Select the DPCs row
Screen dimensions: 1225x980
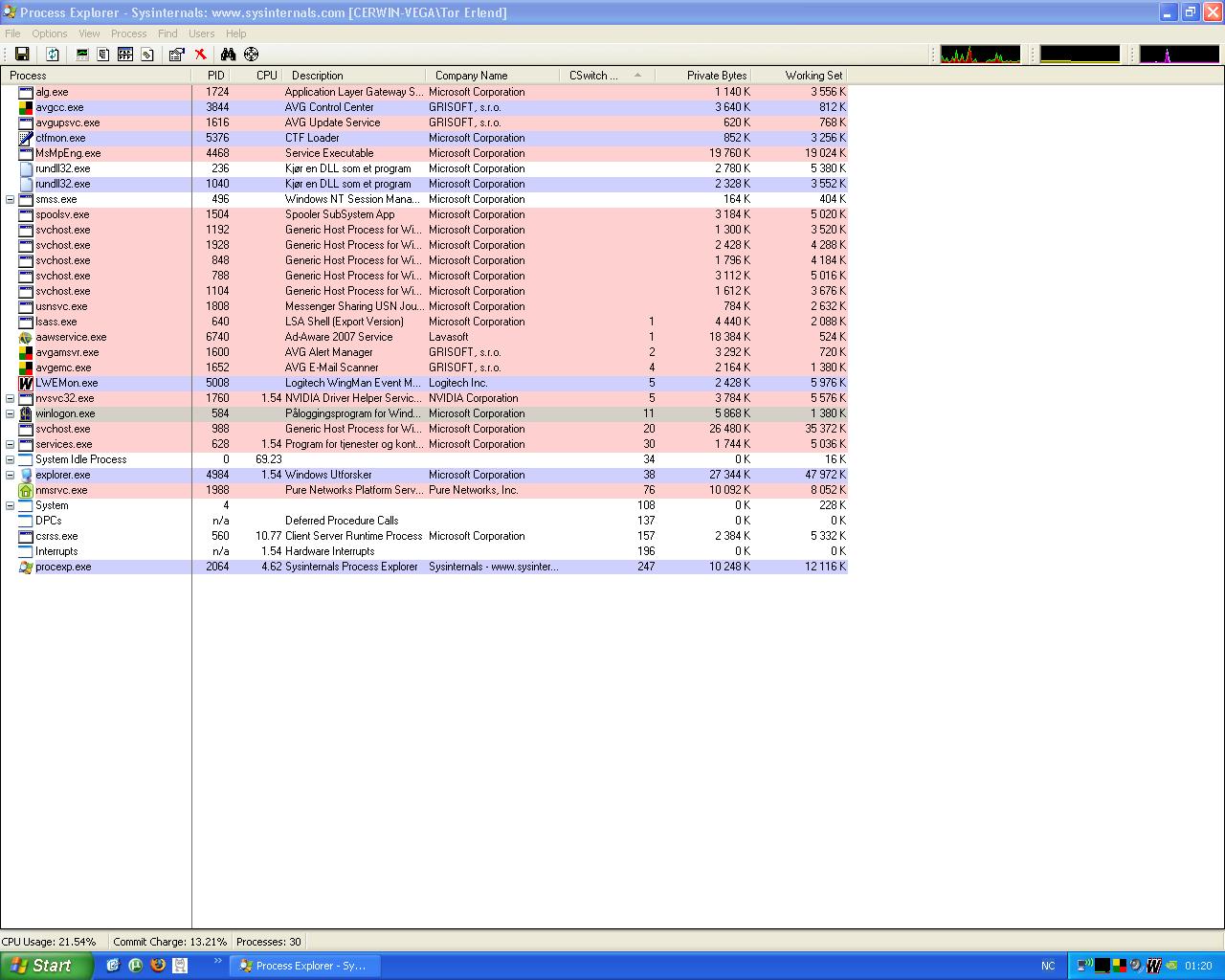point(424,521)
